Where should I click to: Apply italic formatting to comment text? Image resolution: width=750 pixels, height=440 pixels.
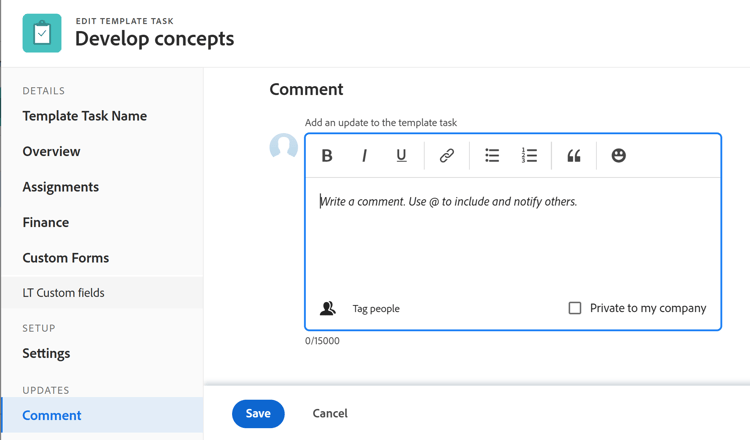(364, 156)
